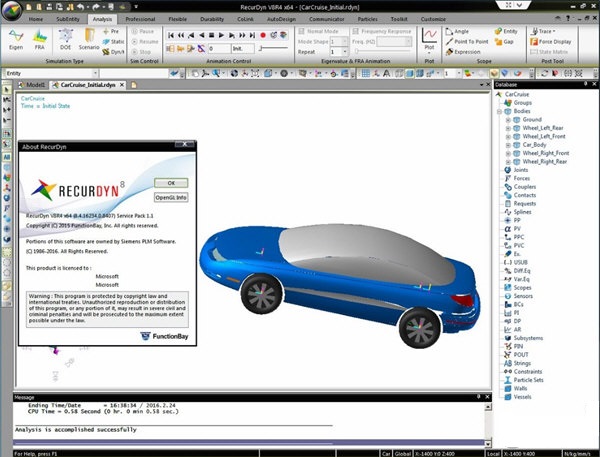Open the Scenario simulation icon
The height and width of the screenshot is (457, 600).
click(x=89, y=39)
